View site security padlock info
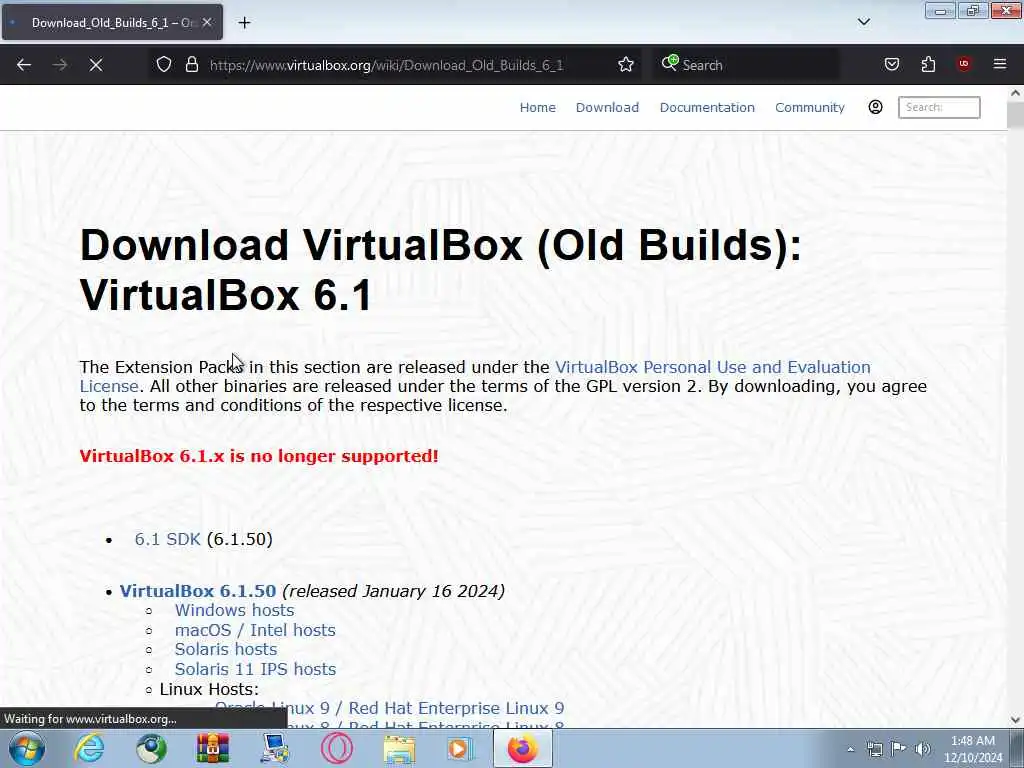Image resolution: width=1024 pixels, height=768 pixels. pyautogui.click(x=191, y=64)
